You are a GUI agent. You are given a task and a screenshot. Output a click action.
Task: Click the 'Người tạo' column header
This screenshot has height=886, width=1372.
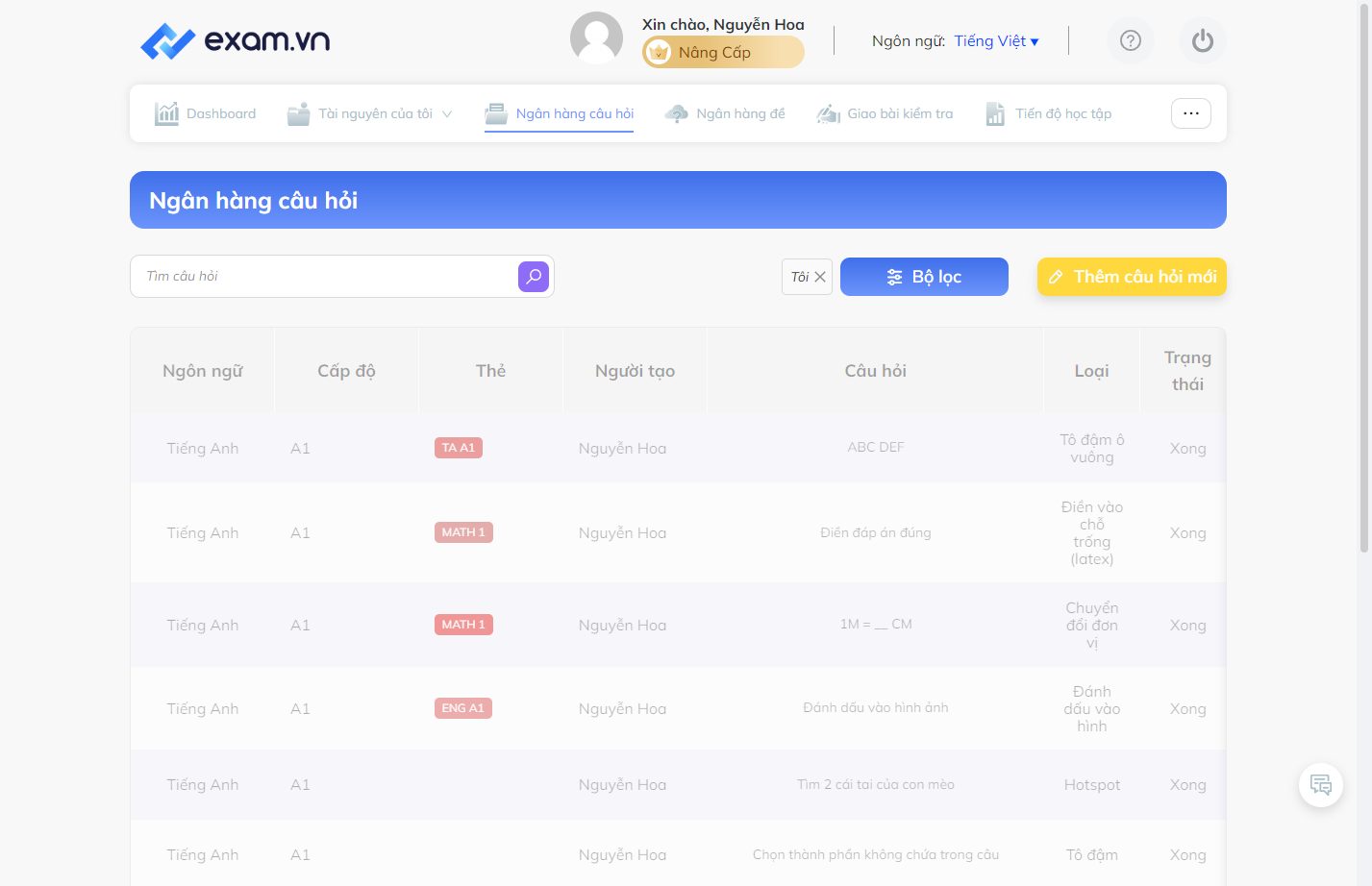(x=635, y=371)
